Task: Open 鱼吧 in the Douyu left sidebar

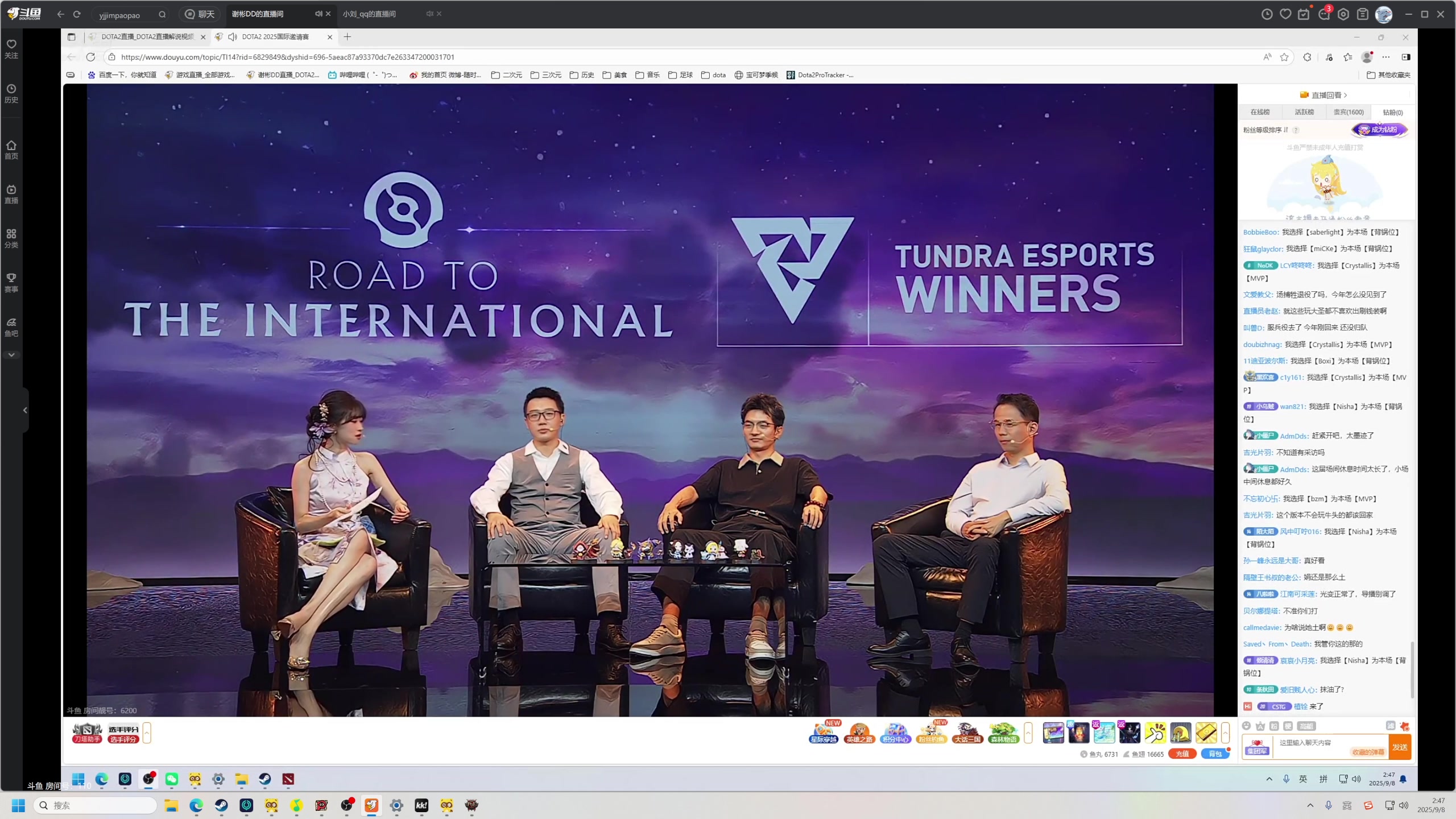Action: pos(11,327)
